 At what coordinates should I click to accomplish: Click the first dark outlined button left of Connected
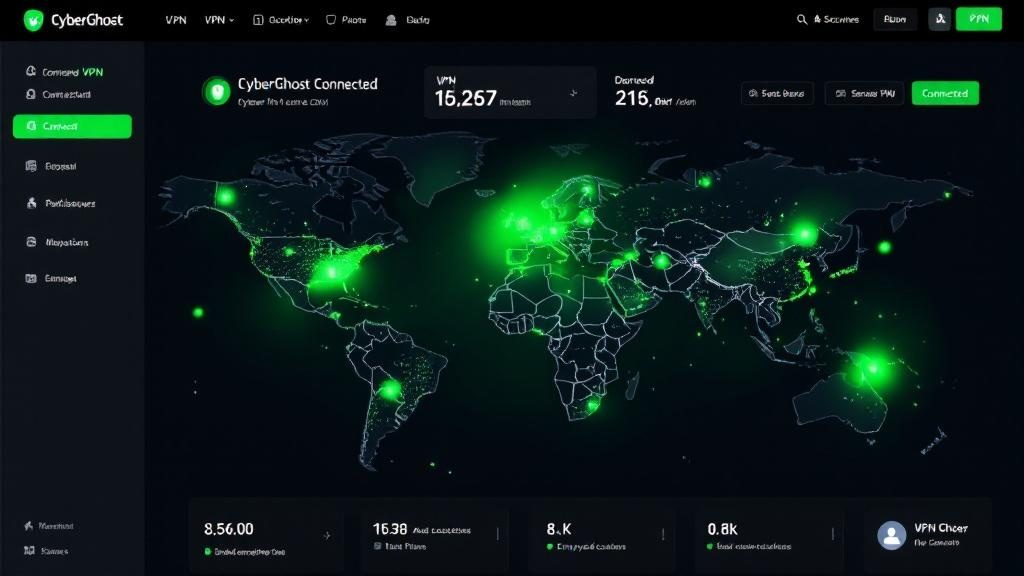777,93
